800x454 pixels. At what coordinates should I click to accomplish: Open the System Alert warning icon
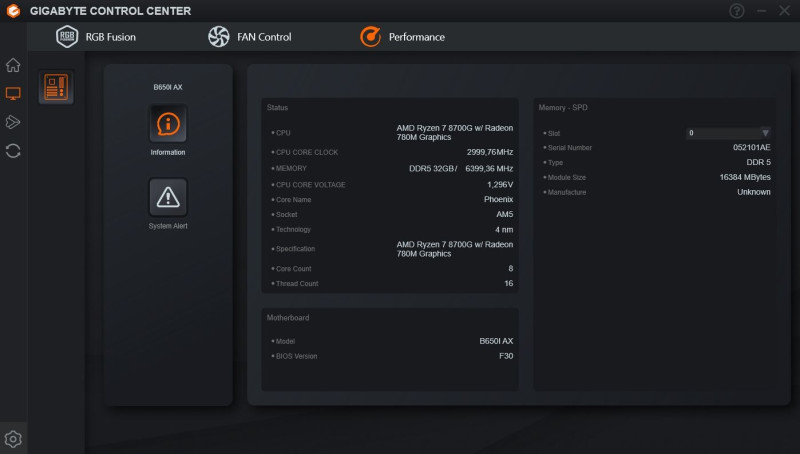point(168,197)
